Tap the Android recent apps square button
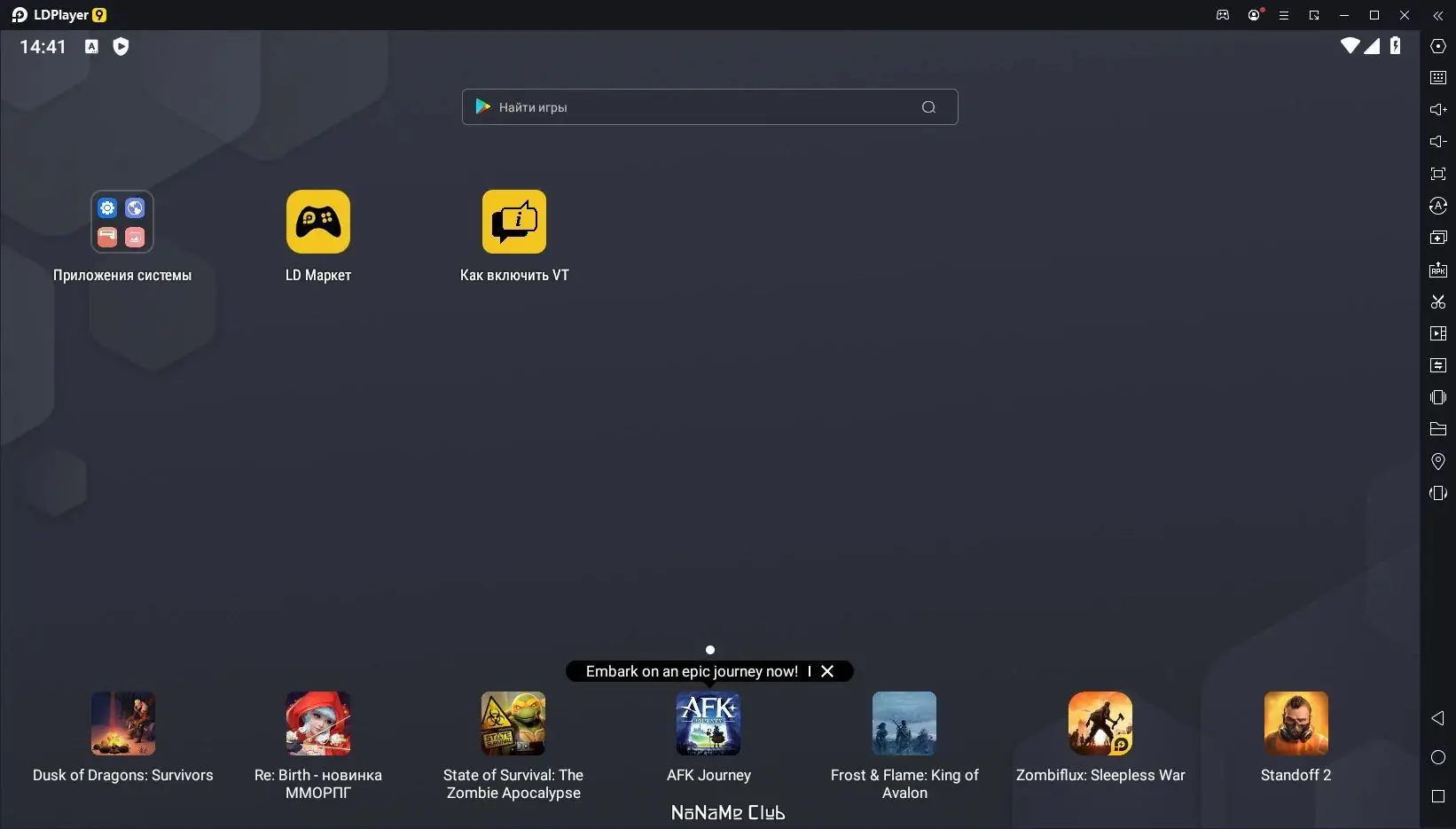Screen dimensions: 1456x829 pyautogui.click(x=1438, y=796)
